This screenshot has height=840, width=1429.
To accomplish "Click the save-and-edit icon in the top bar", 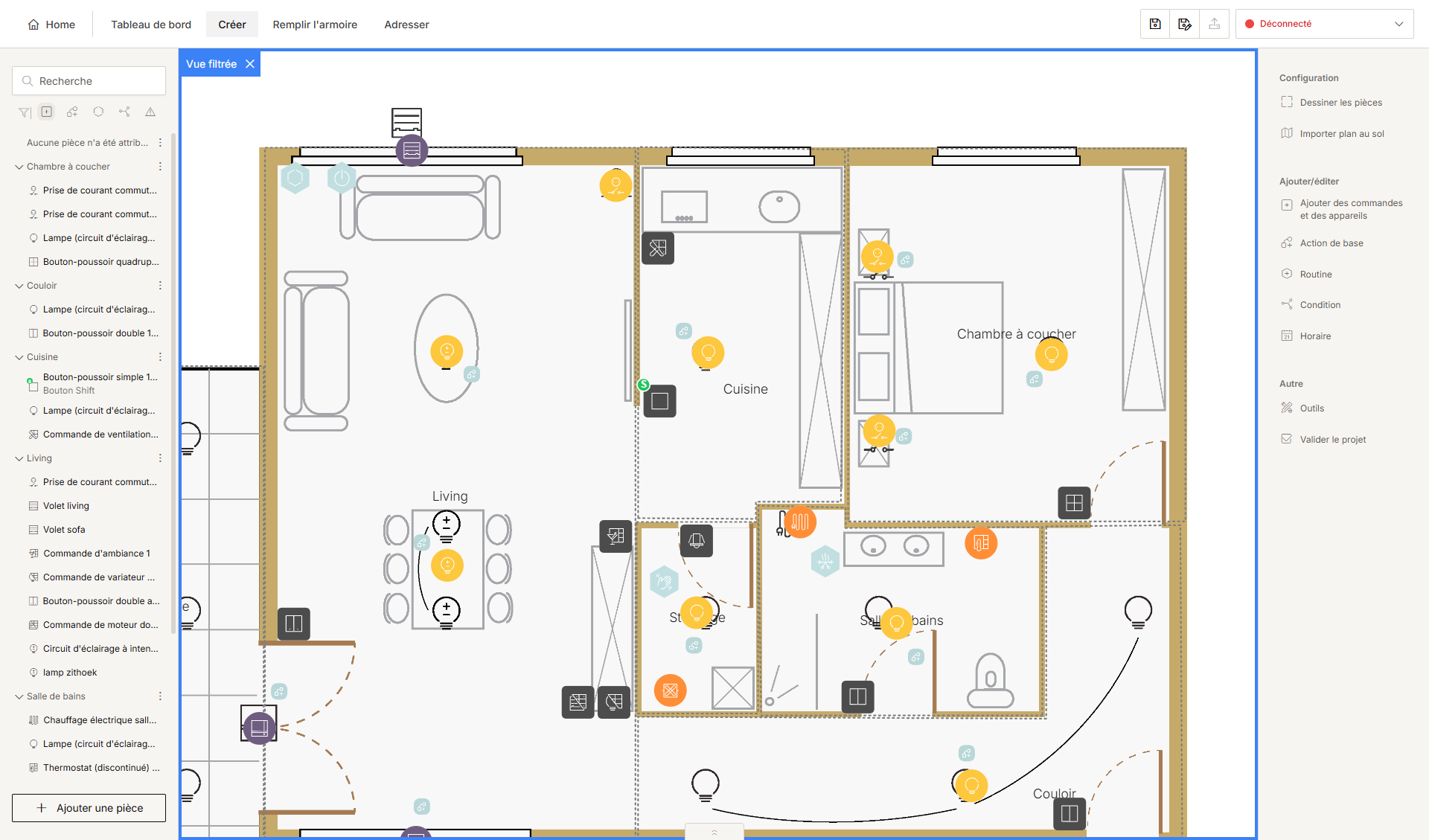I will [1185, 24].
